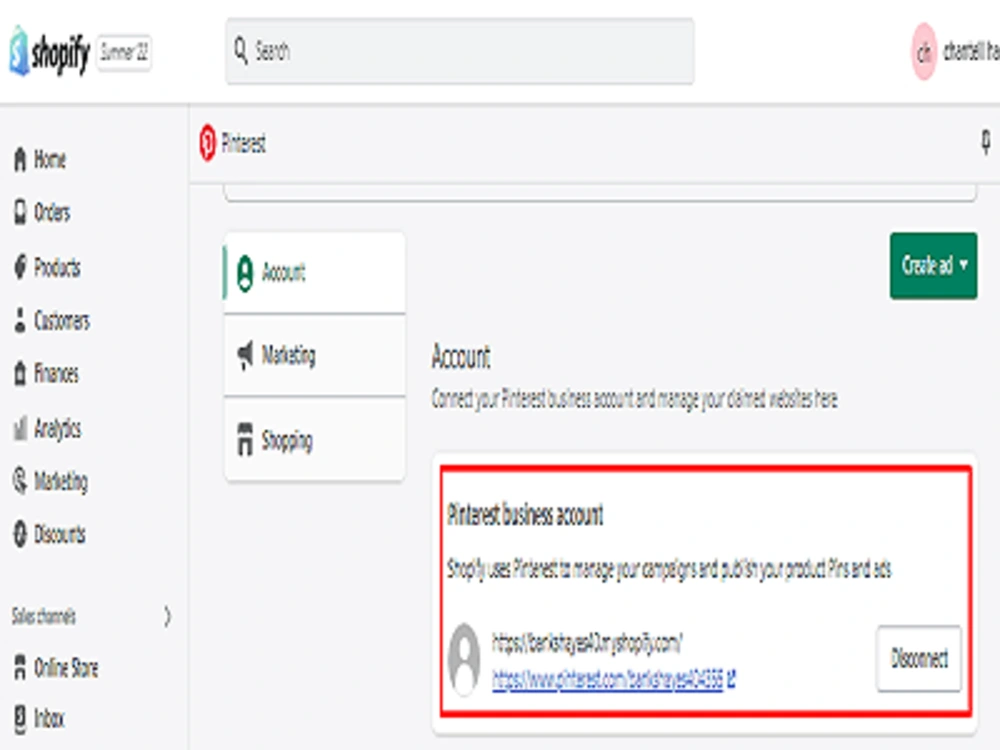Open the user avatar menu

(x=923, y=52)
